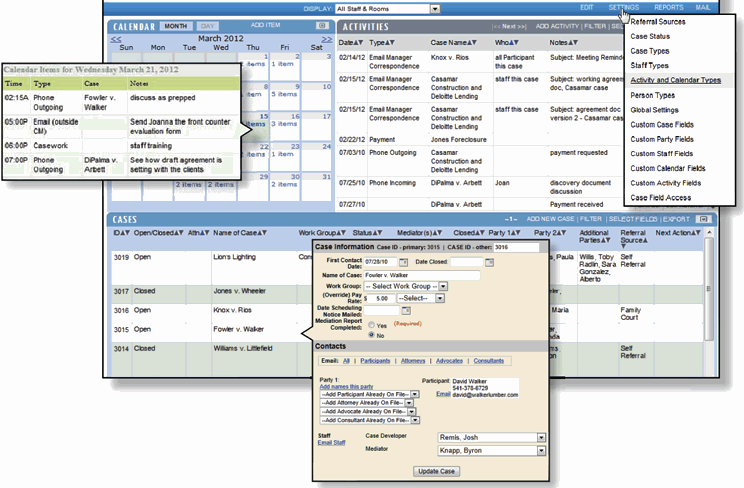Collapse the Calendar panel using header icon

pos(322,26)
